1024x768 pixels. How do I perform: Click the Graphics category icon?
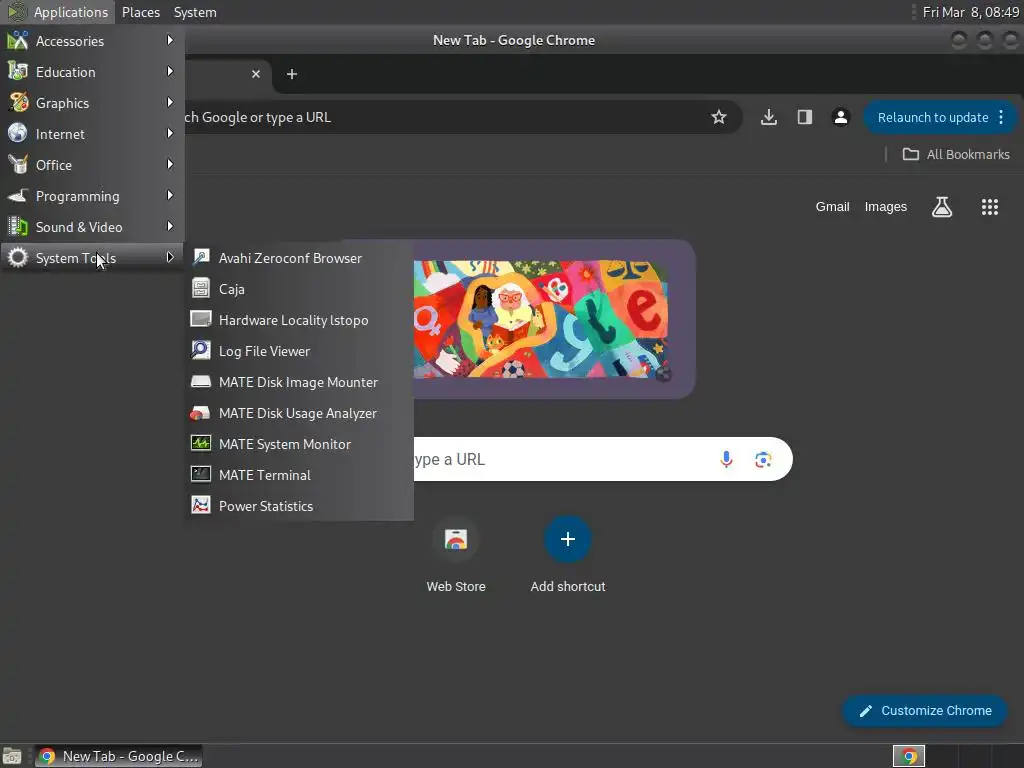(x=18, y=103)
